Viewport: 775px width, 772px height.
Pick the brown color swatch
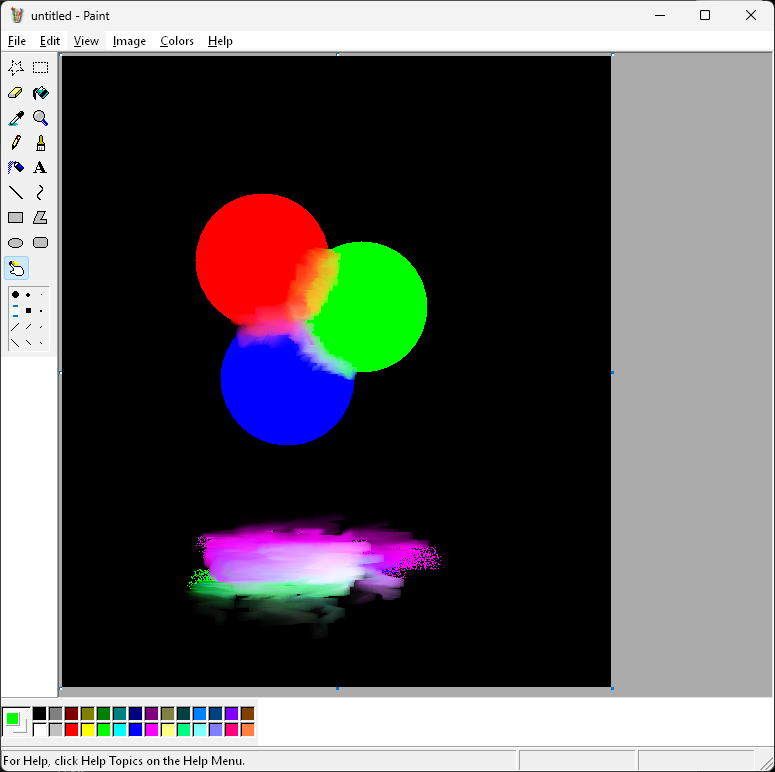(248, 713)
